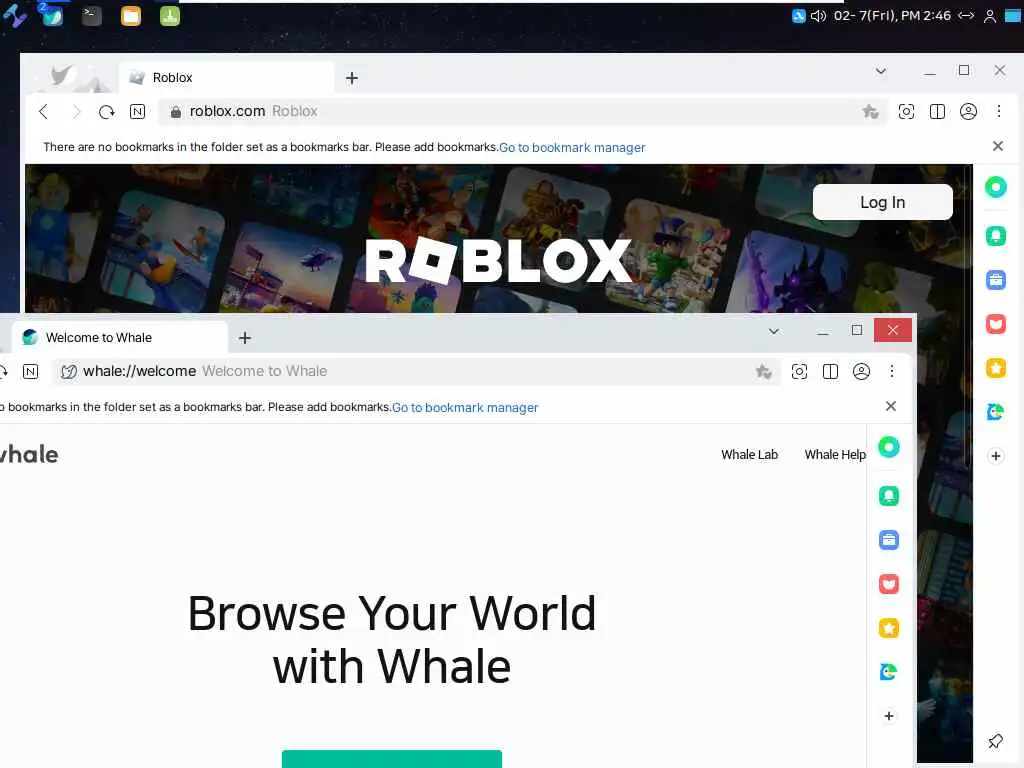Open Naver home button in Whale welcome window
Viewport: 1024px width, 768px height.
[31, 372]
